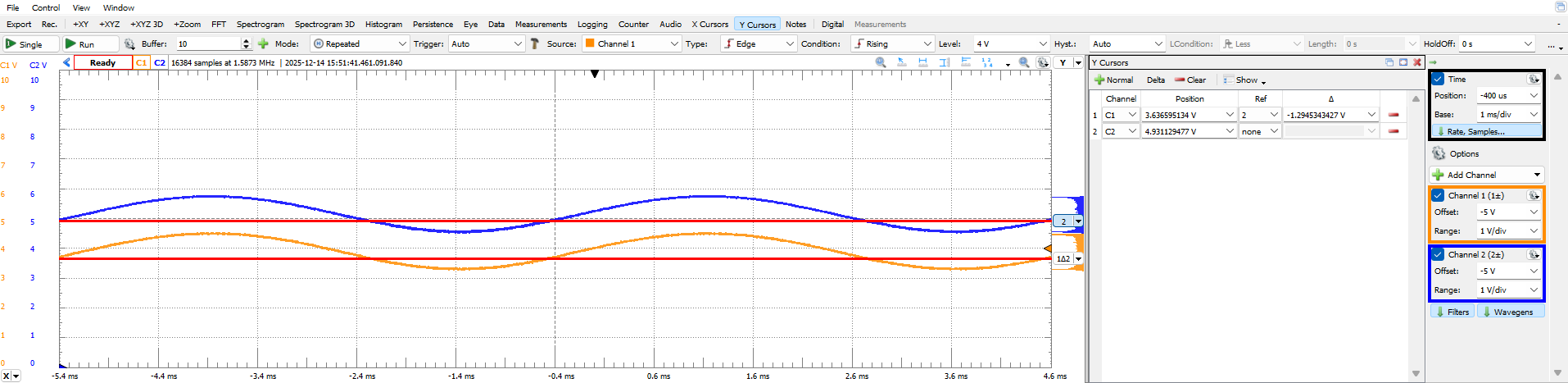Toggle Channel 1 (1±) checkbox
The height and width of the screenshot is (383, 1568).
[1438, 195]
